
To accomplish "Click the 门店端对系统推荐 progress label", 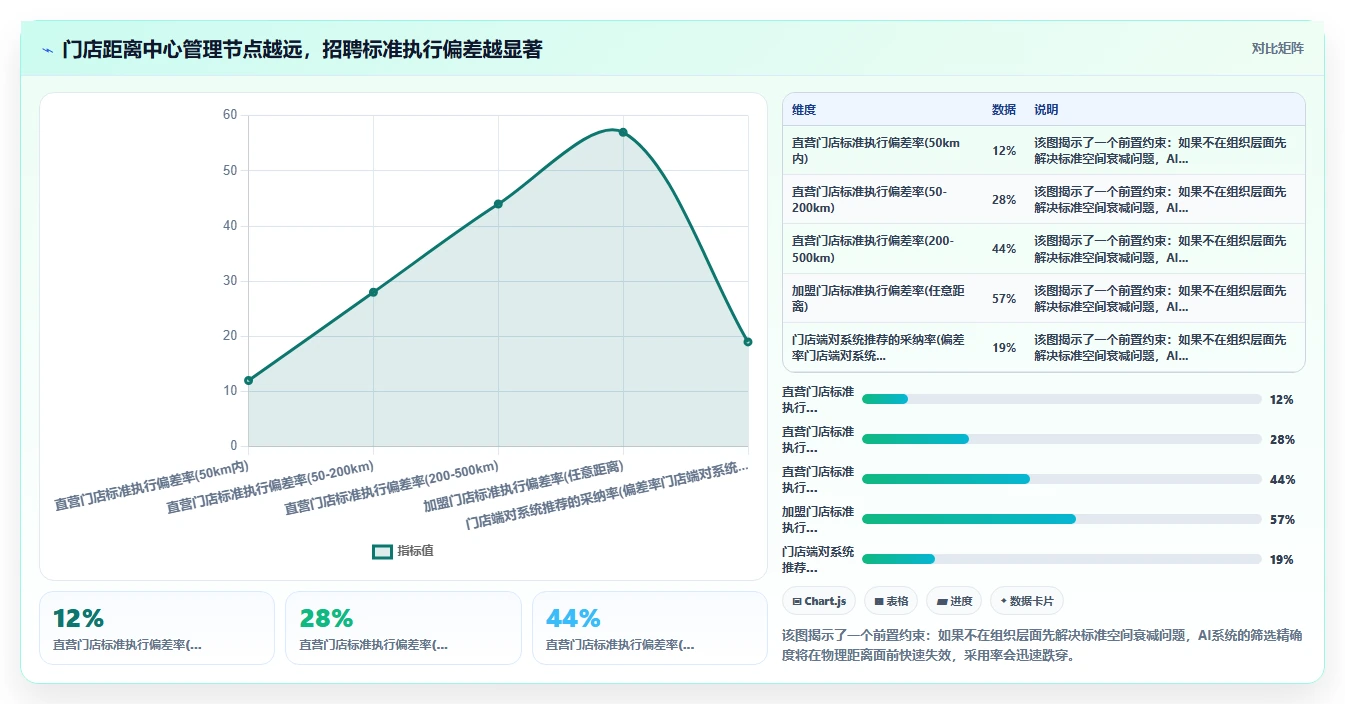I will click(x=818, y=559).
